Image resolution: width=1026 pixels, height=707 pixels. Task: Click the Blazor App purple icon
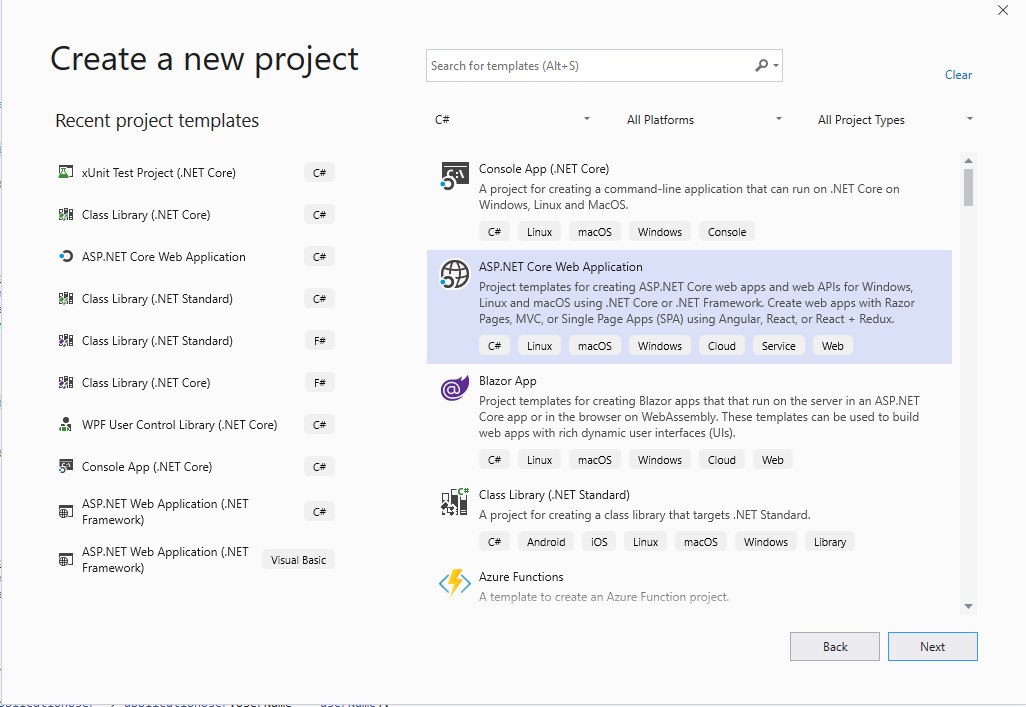point(454,388)
